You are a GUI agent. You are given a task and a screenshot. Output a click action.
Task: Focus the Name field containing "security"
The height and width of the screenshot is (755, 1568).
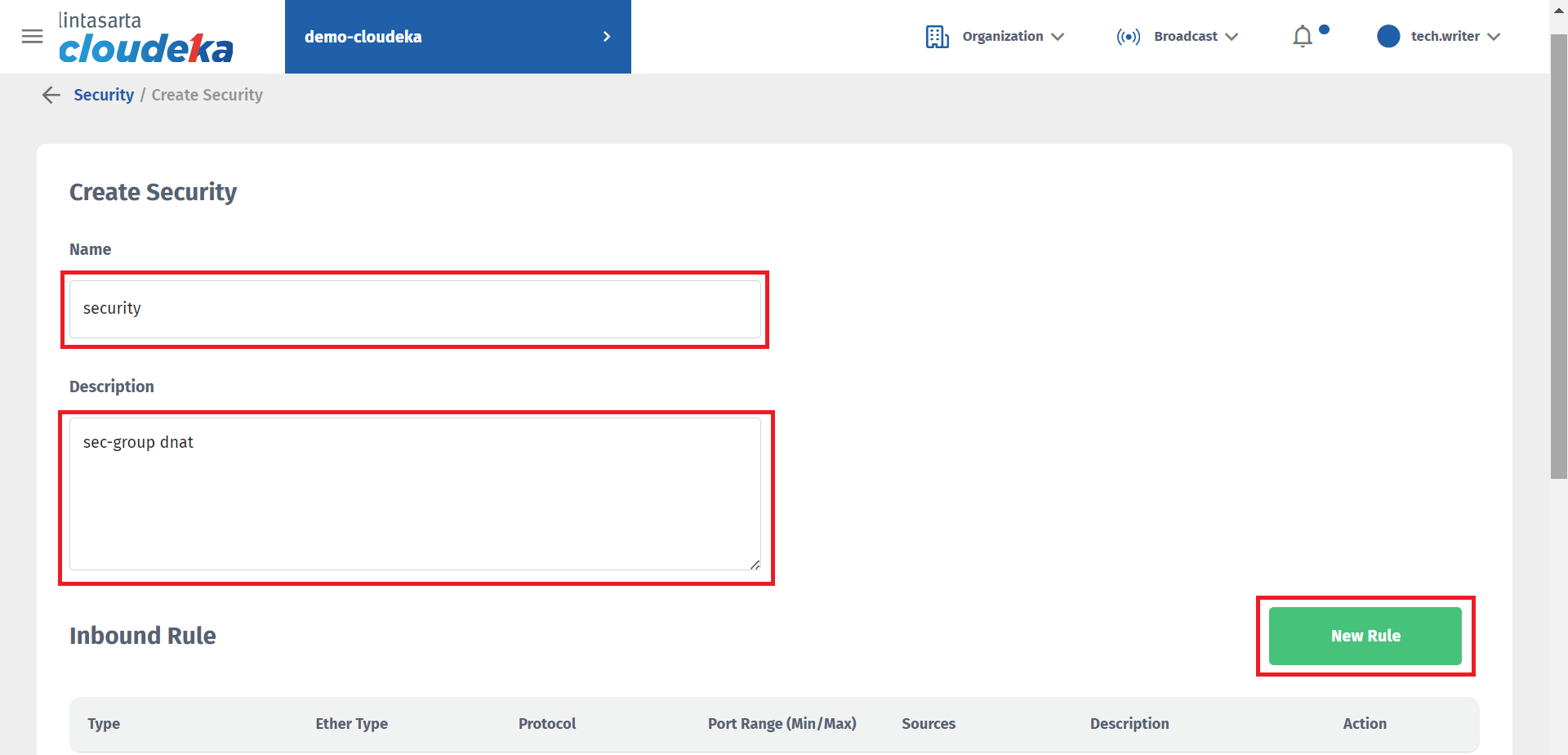[415, 309]
